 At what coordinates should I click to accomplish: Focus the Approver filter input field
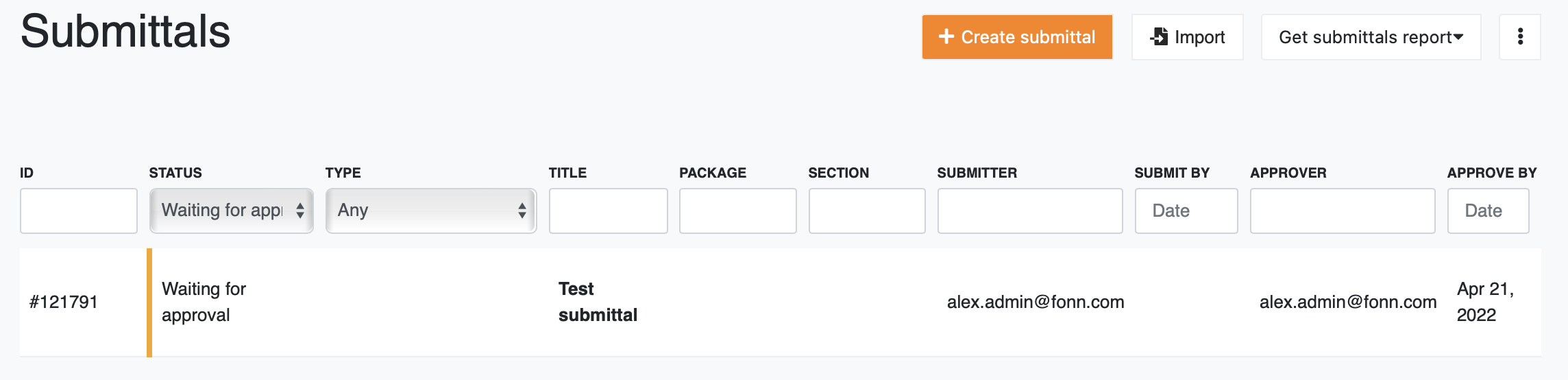(1343, 211)
